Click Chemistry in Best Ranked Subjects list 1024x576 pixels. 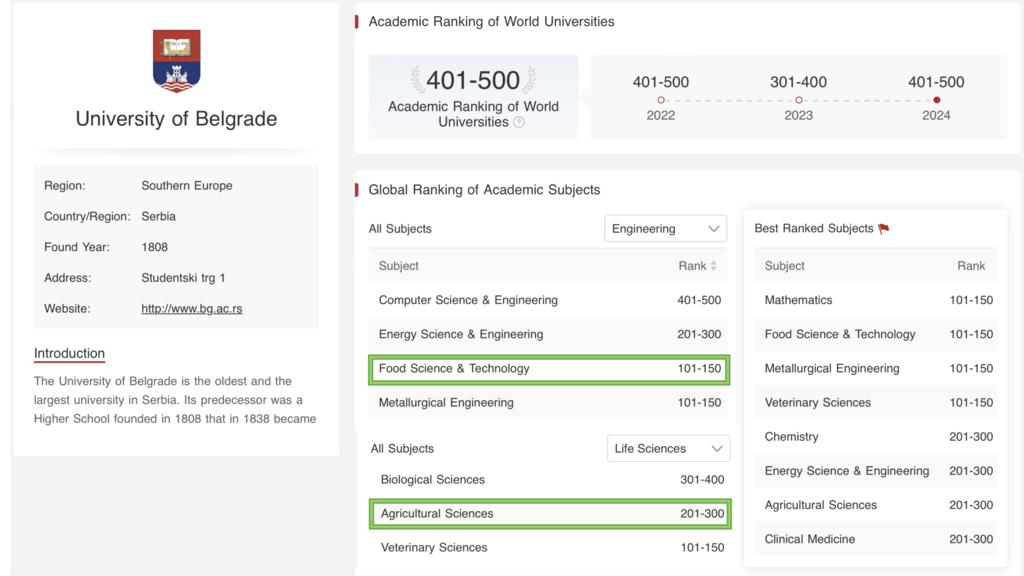pos(791,437)
